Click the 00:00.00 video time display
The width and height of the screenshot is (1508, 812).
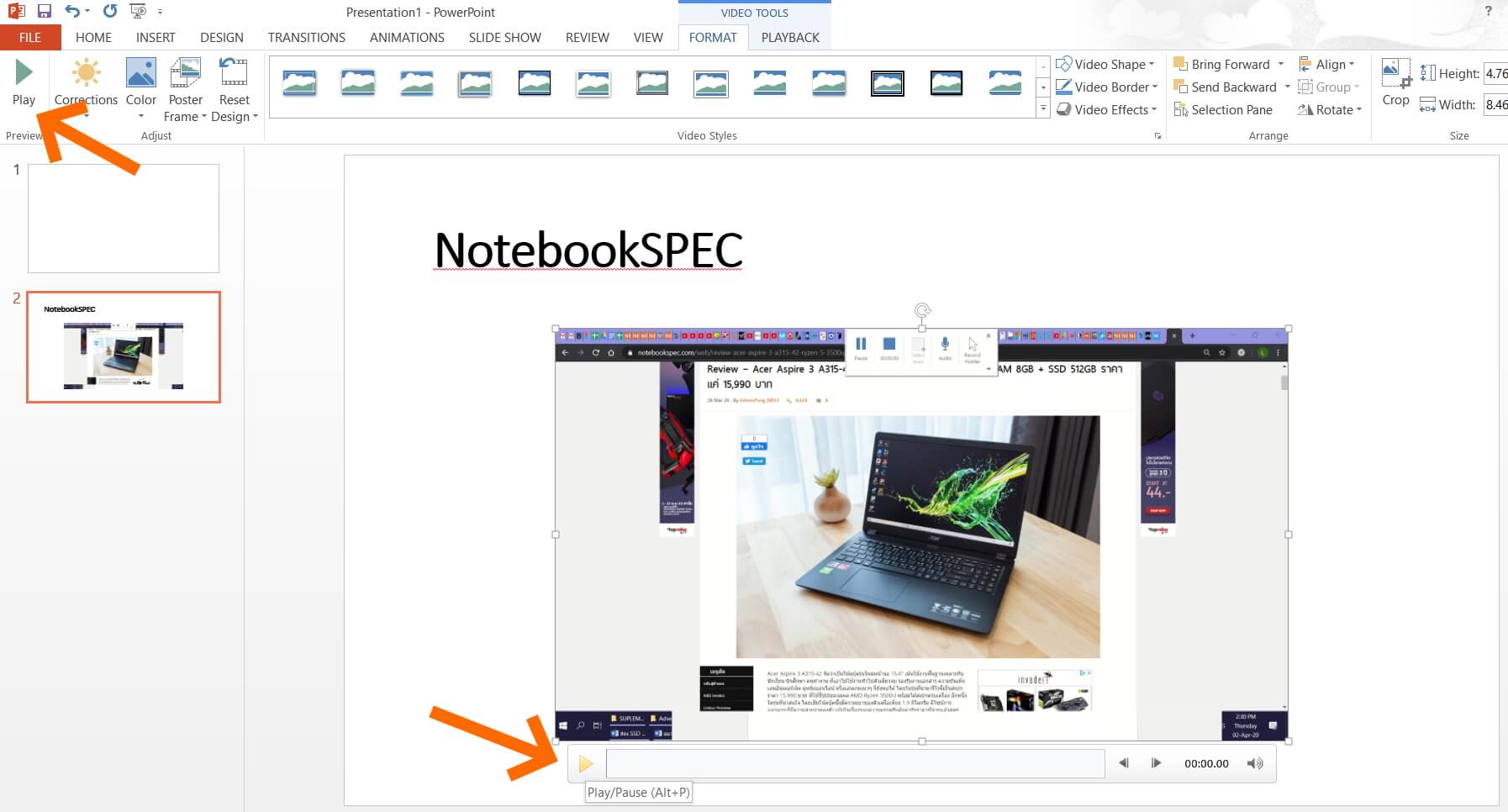[1206, 763]
